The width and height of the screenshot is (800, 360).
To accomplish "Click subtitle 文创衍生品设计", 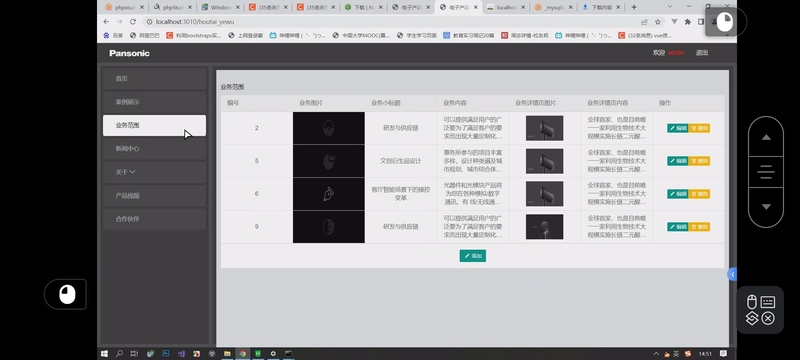I will pyautogui.click(x=401, y=161).
